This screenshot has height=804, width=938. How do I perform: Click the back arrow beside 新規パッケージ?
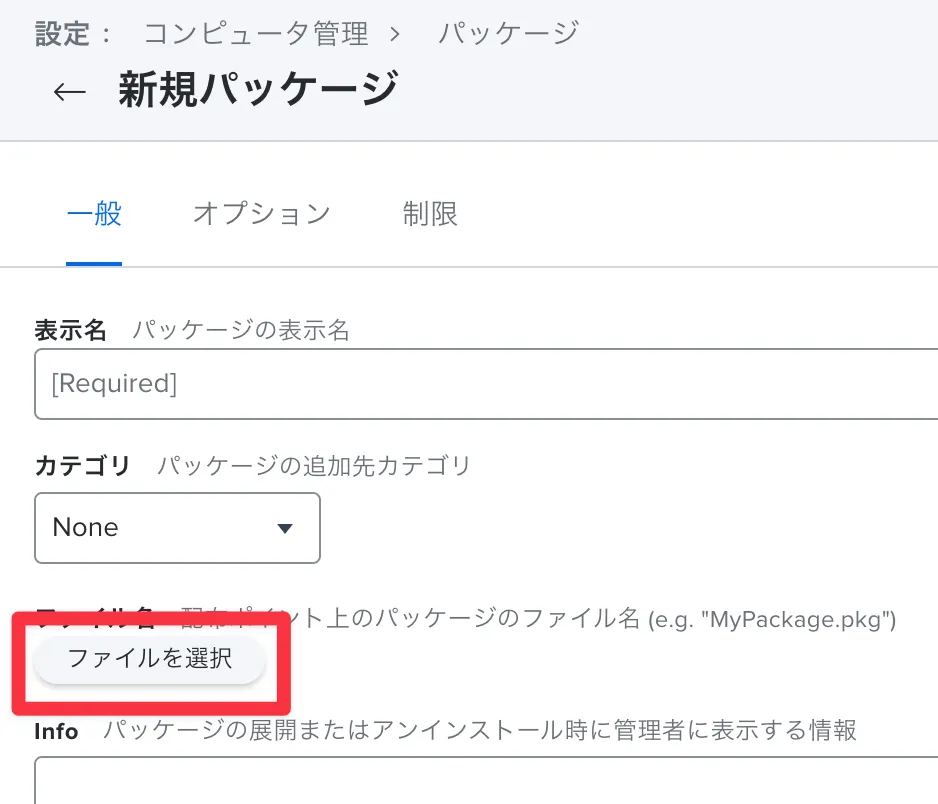point(69,91)
